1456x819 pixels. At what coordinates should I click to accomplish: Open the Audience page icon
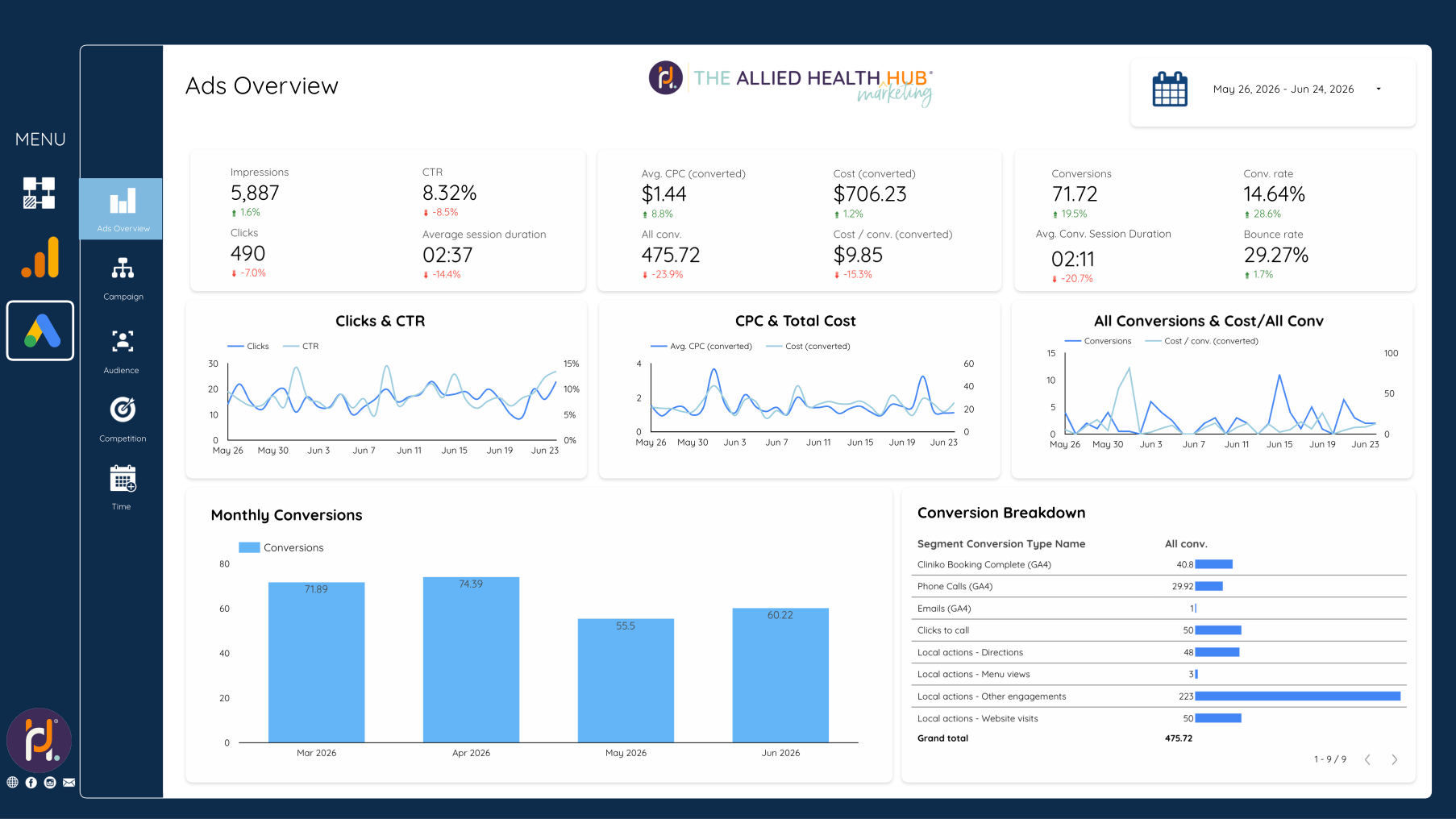click(x=123, y=341)
